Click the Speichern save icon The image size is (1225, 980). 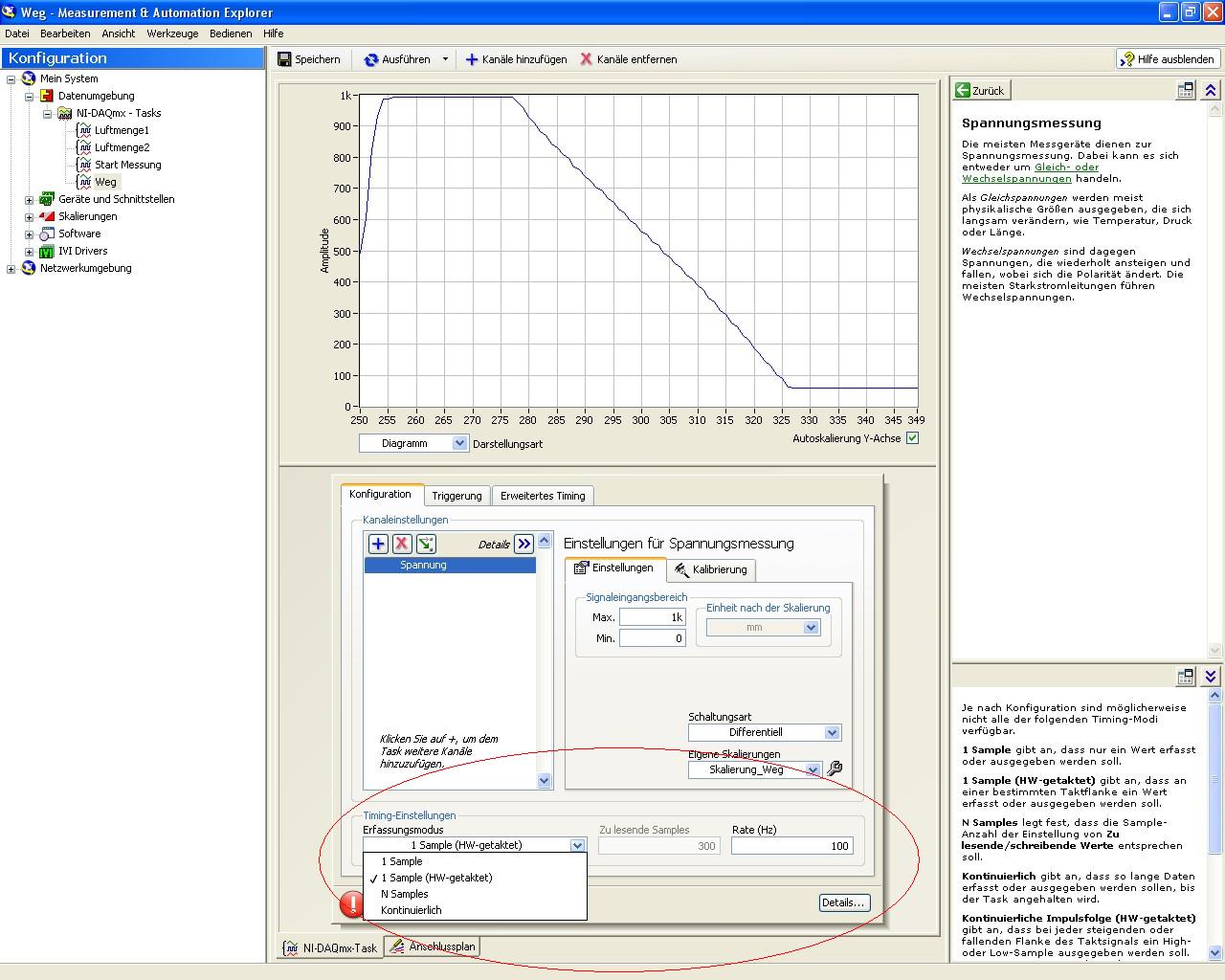click(x=284, y=59)
